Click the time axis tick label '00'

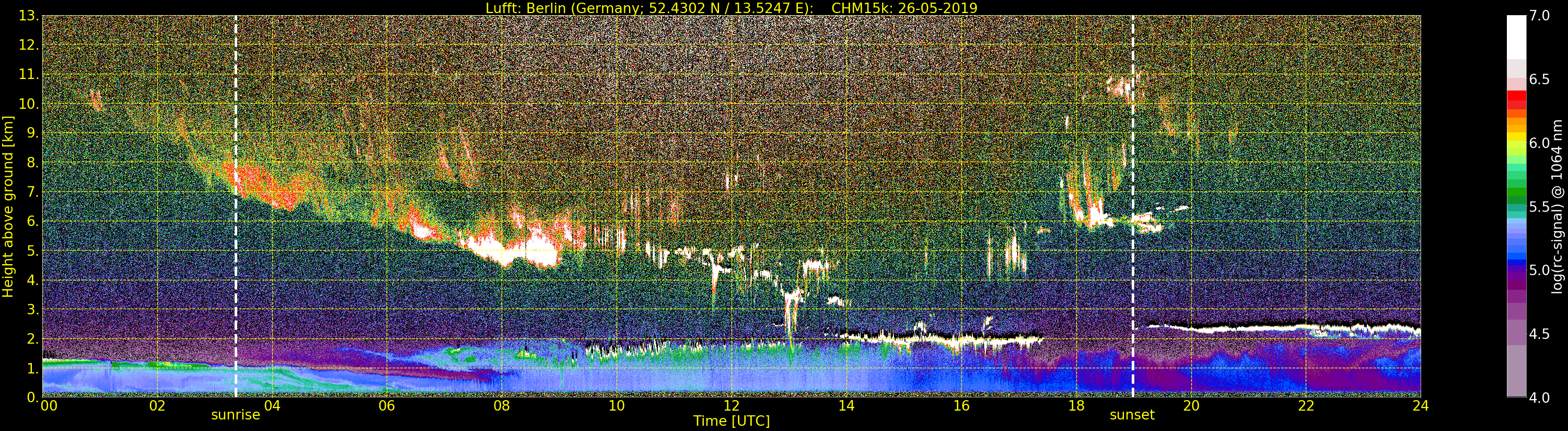(x=49, y=406)
